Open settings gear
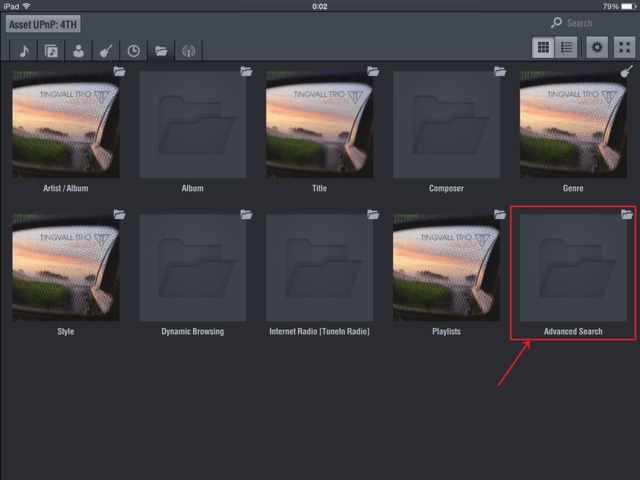 597,48
